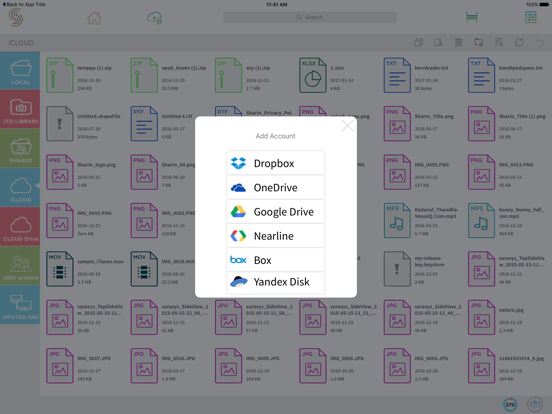The height and width of the screenshot is (414, 552).
Task: Open the settings sliders icon
Action: [x=531, y=17]
